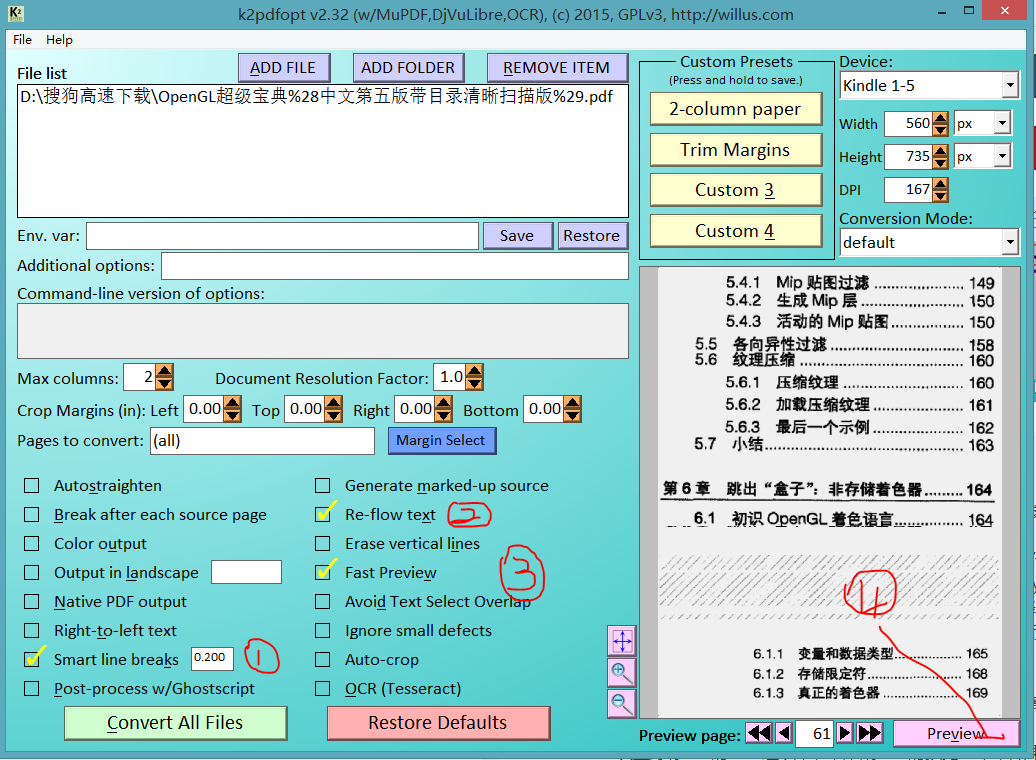Jump to last preview page

tap(870, 734)
